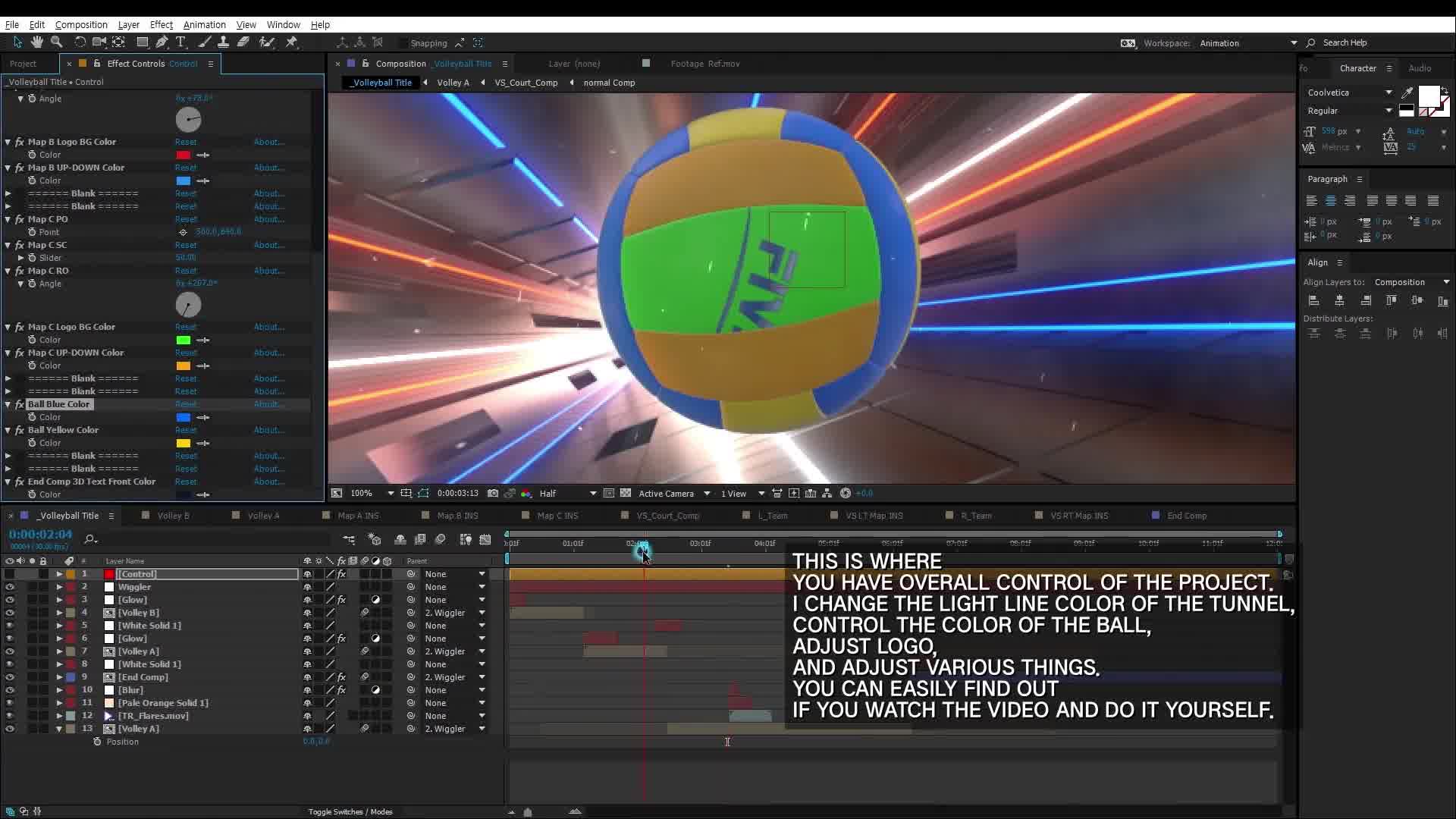Reset the Ball Blue Color effect
The image size is (1456, 819).
(186, 404)
